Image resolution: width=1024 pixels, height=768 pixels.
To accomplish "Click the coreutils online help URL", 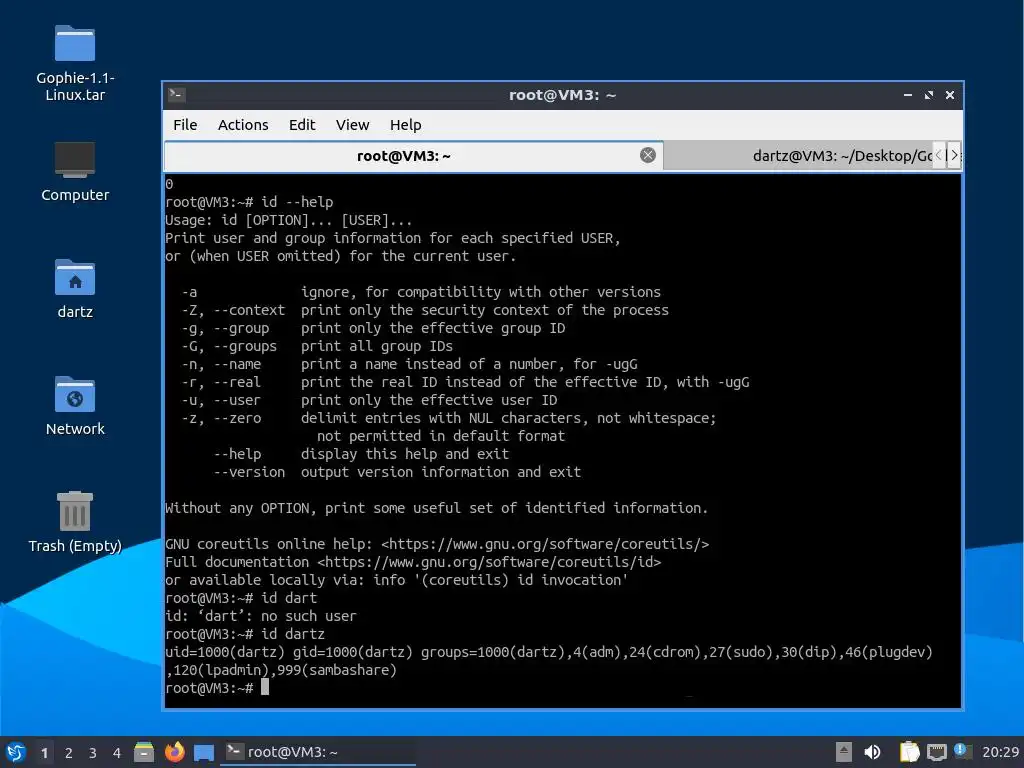I will [545, 544].
